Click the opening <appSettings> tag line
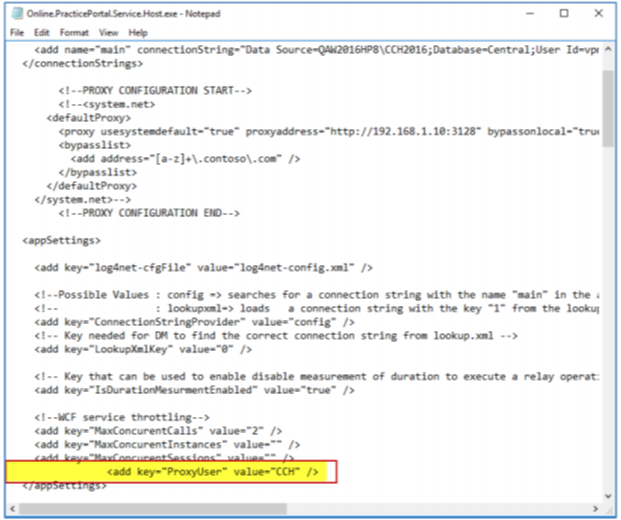The height and width of the screenshot is (520, 621). 61,240
